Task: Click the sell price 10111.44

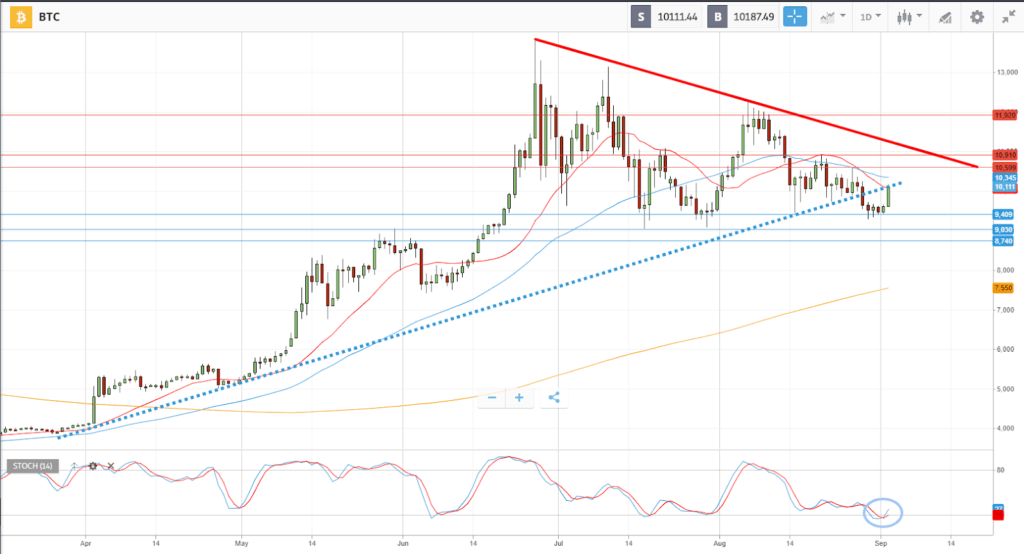Action: (x=677, y=17)
